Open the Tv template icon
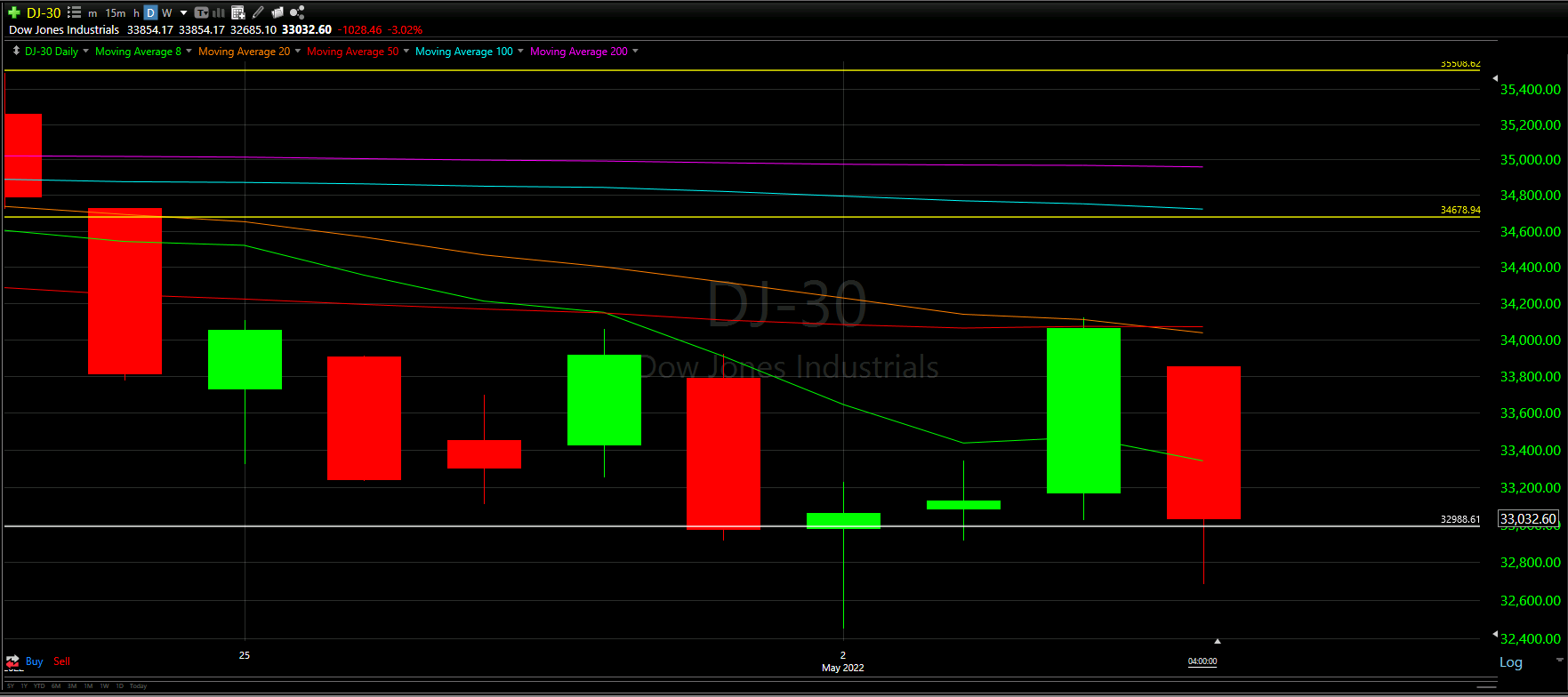1568x697 pixels. (x=201, y=12)
